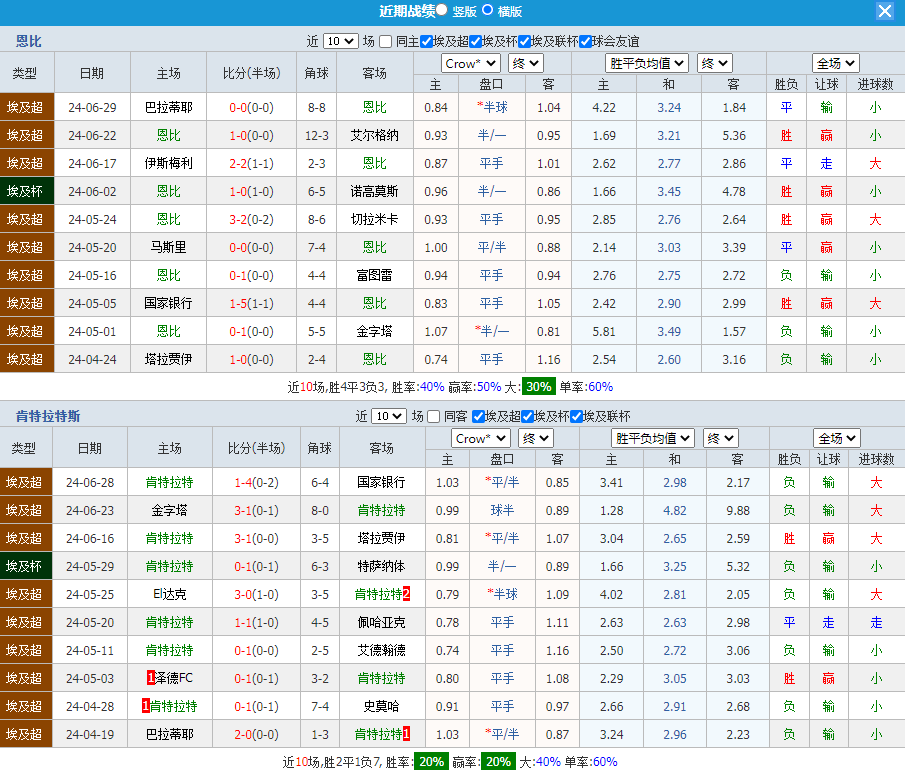Click the green 埃及杯 badge dated 24-06-02
The image size is (905, 771).
point(25,191)
